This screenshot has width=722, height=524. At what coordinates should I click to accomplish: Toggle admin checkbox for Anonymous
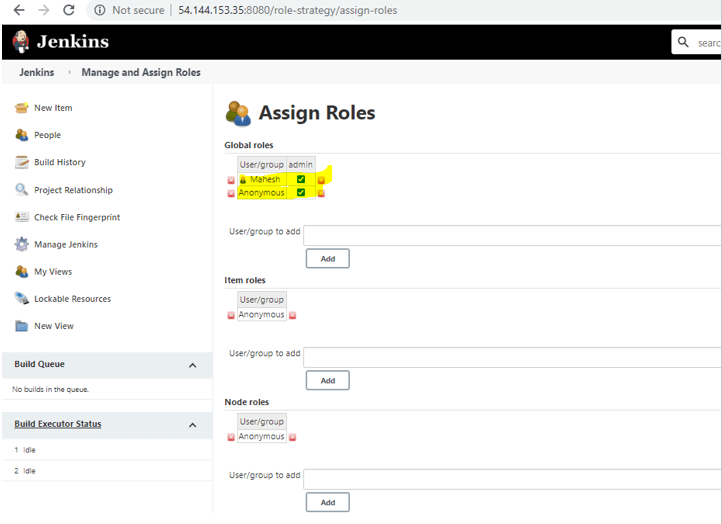tap(301, 192)
